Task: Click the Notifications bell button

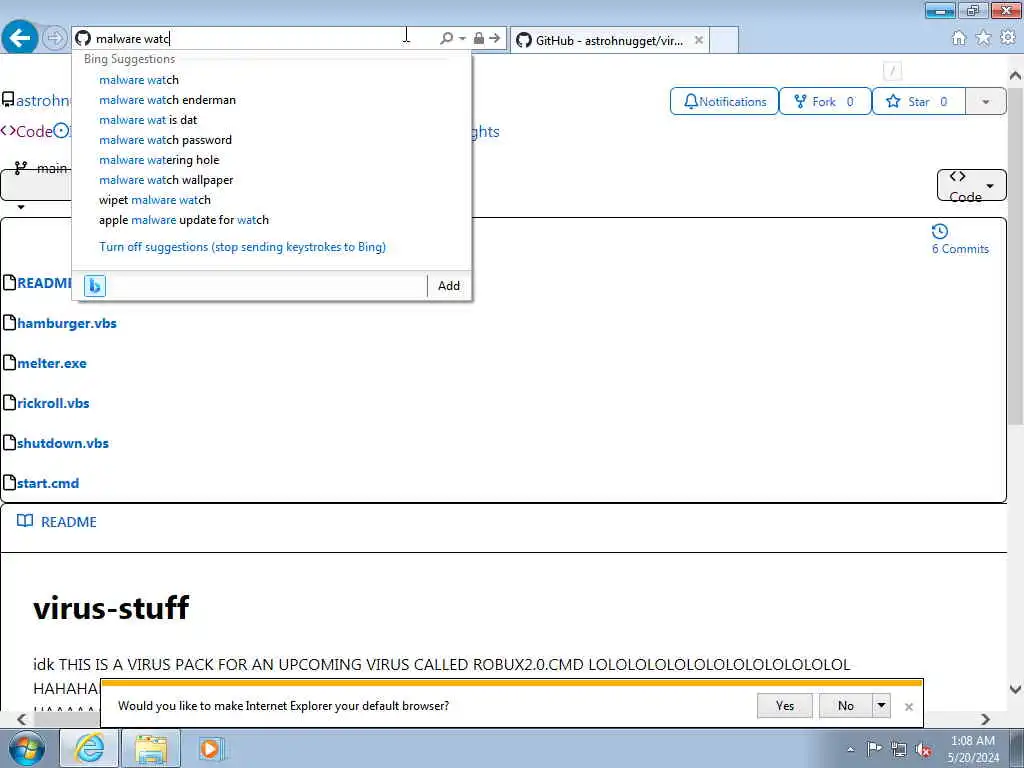Action: coord(724,102)
